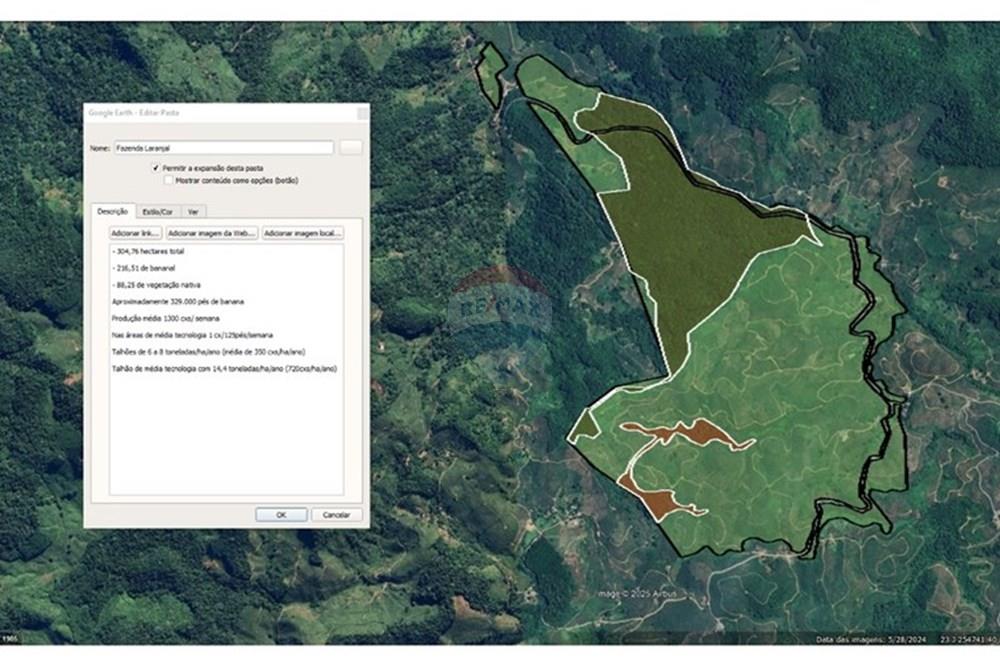
Task: Click the '304,76 hectares total' line
Action: coord(150,251)
